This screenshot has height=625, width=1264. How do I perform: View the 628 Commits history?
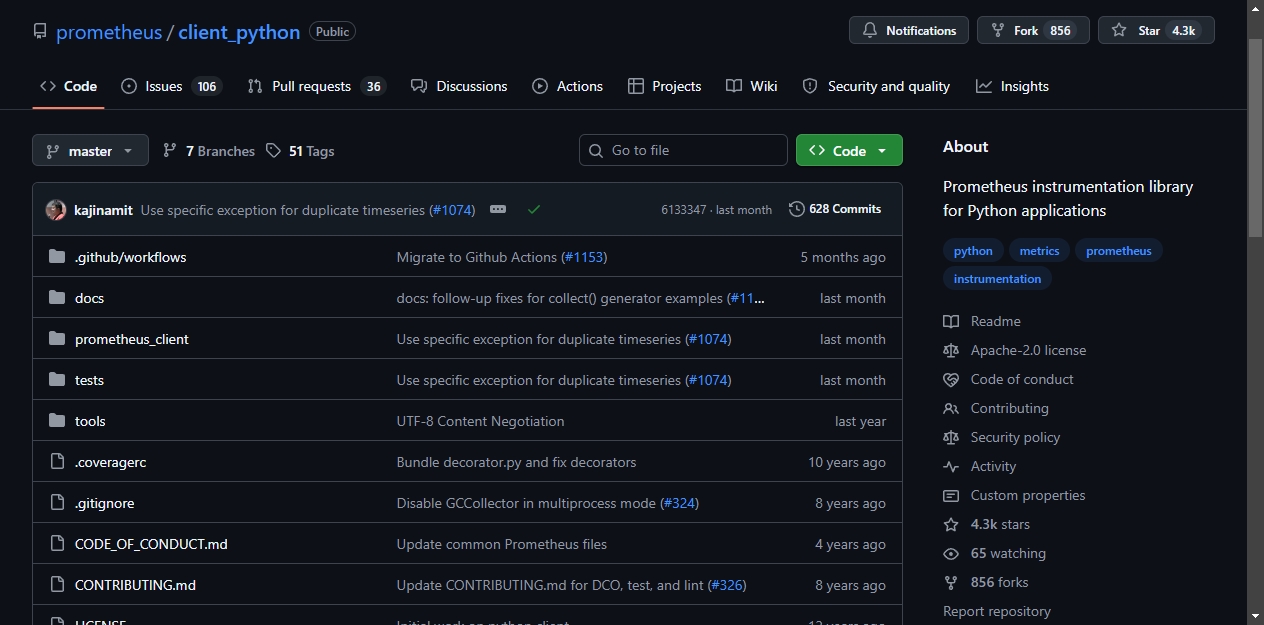tap(835, 209)
